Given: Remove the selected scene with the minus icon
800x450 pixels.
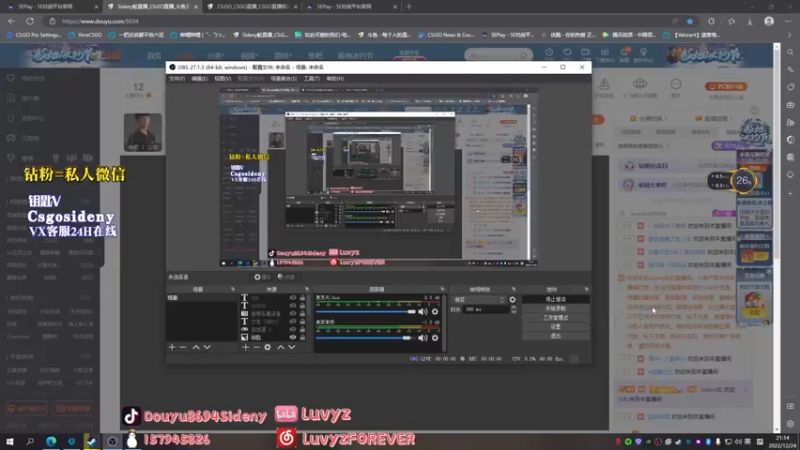Looking at the screenshot, I should (x=183, y=347).
